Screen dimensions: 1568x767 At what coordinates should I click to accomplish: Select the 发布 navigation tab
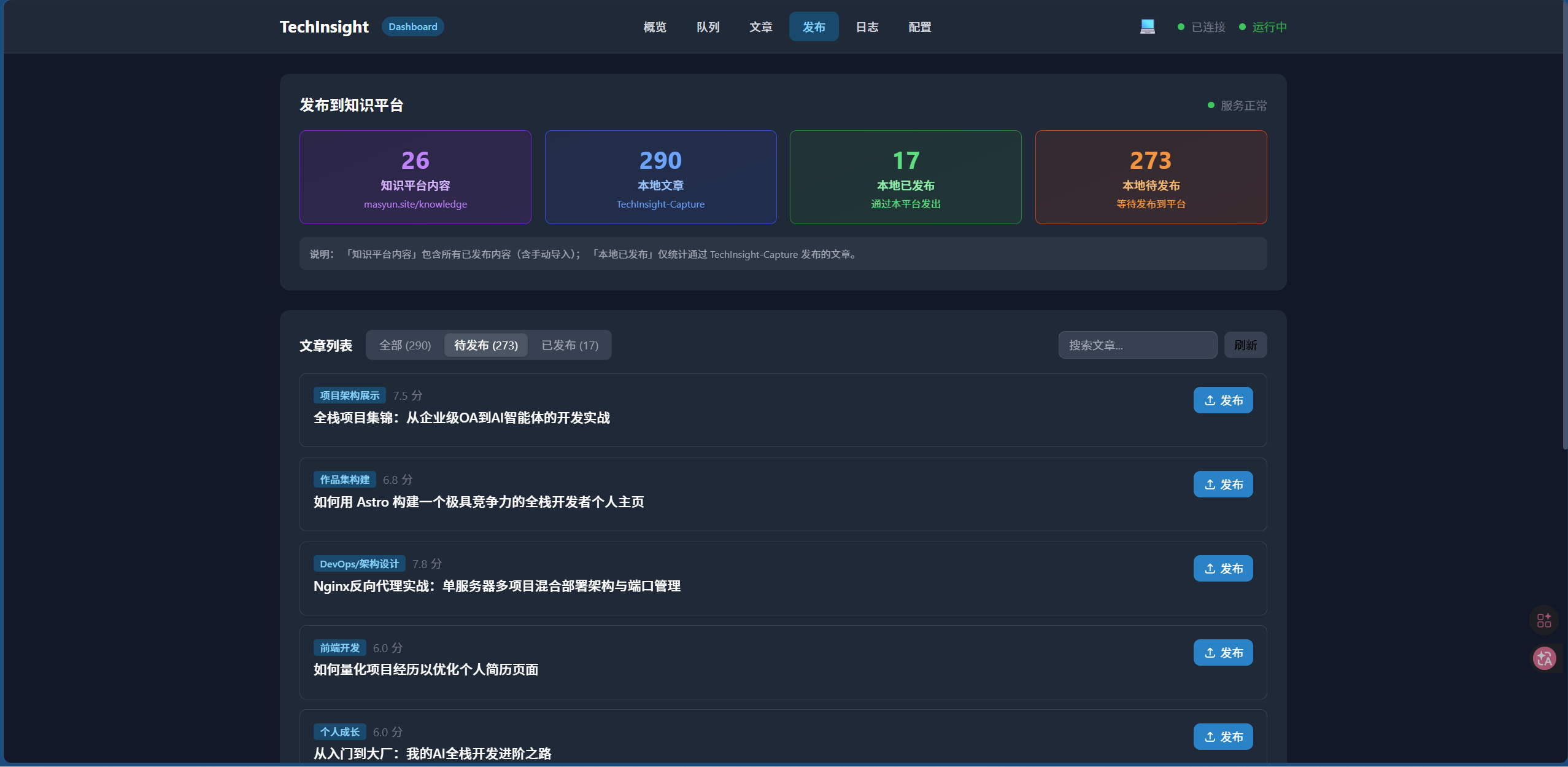click(814, 27)
